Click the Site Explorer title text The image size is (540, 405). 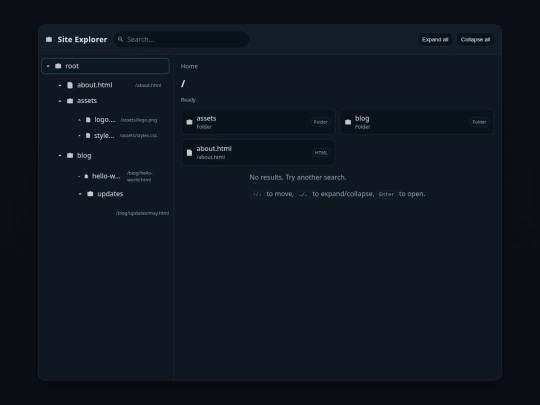82,40
